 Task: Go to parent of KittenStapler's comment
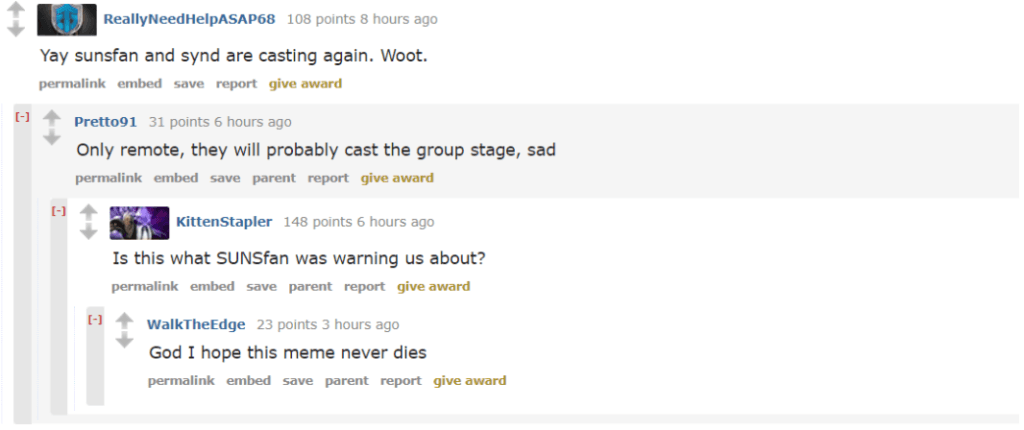(x=310, y=286)
